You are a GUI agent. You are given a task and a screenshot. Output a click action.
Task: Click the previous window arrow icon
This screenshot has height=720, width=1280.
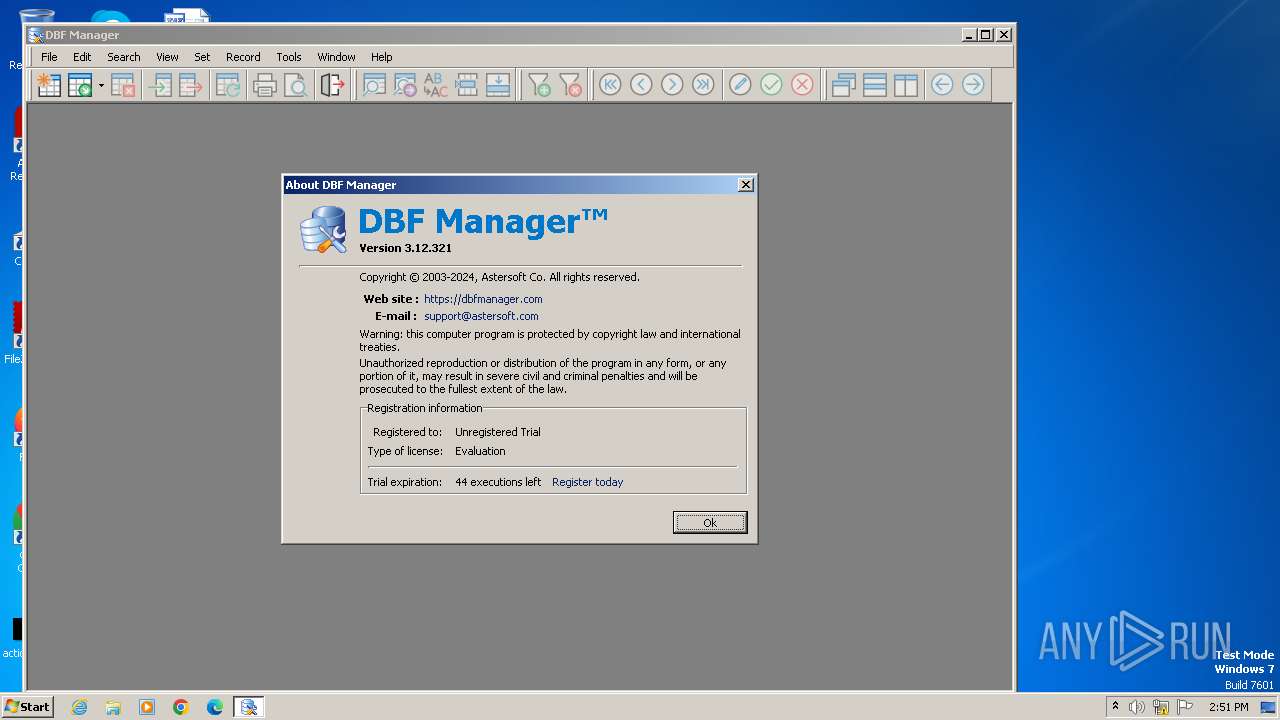point(942,85)
